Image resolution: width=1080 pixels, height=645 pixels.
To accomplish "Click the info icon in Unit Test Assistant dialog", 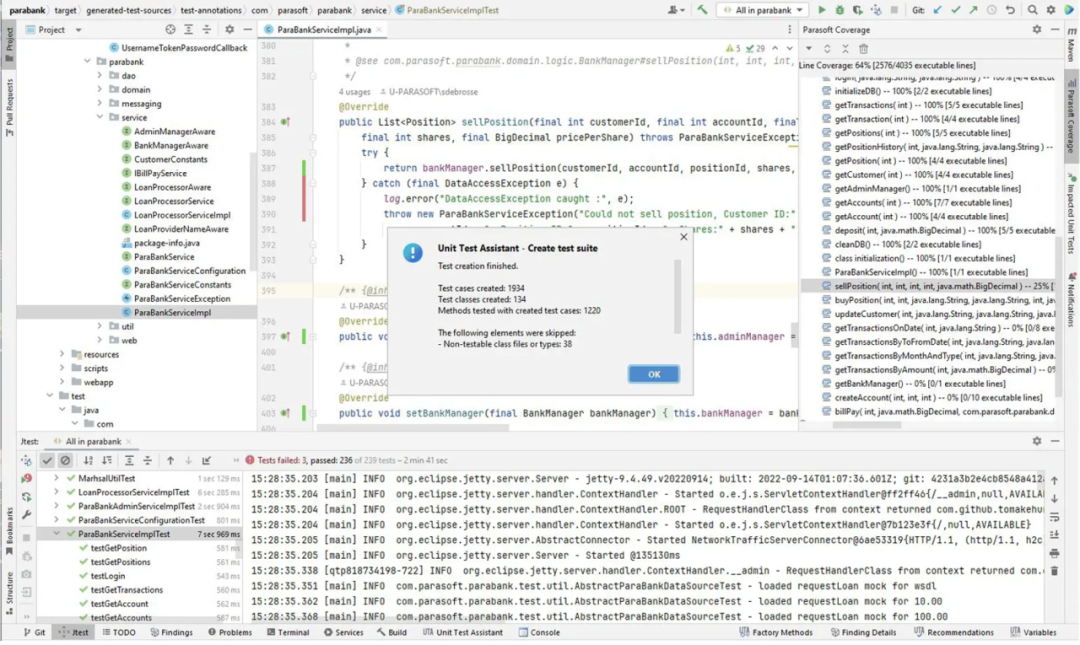I will point(413,253).
